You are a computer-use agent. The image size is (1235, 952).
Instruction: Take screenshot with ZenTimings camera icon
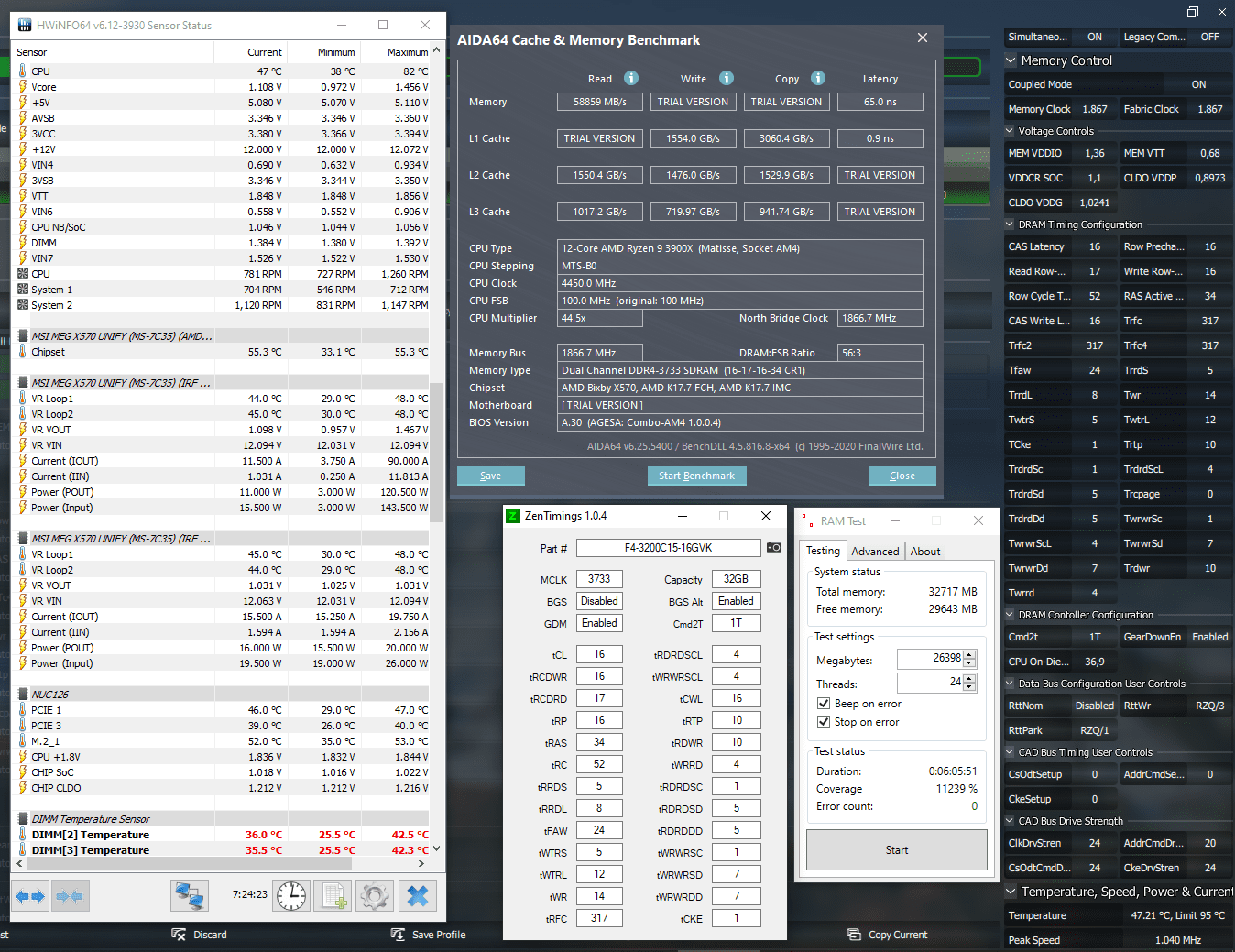coord(774,548)
